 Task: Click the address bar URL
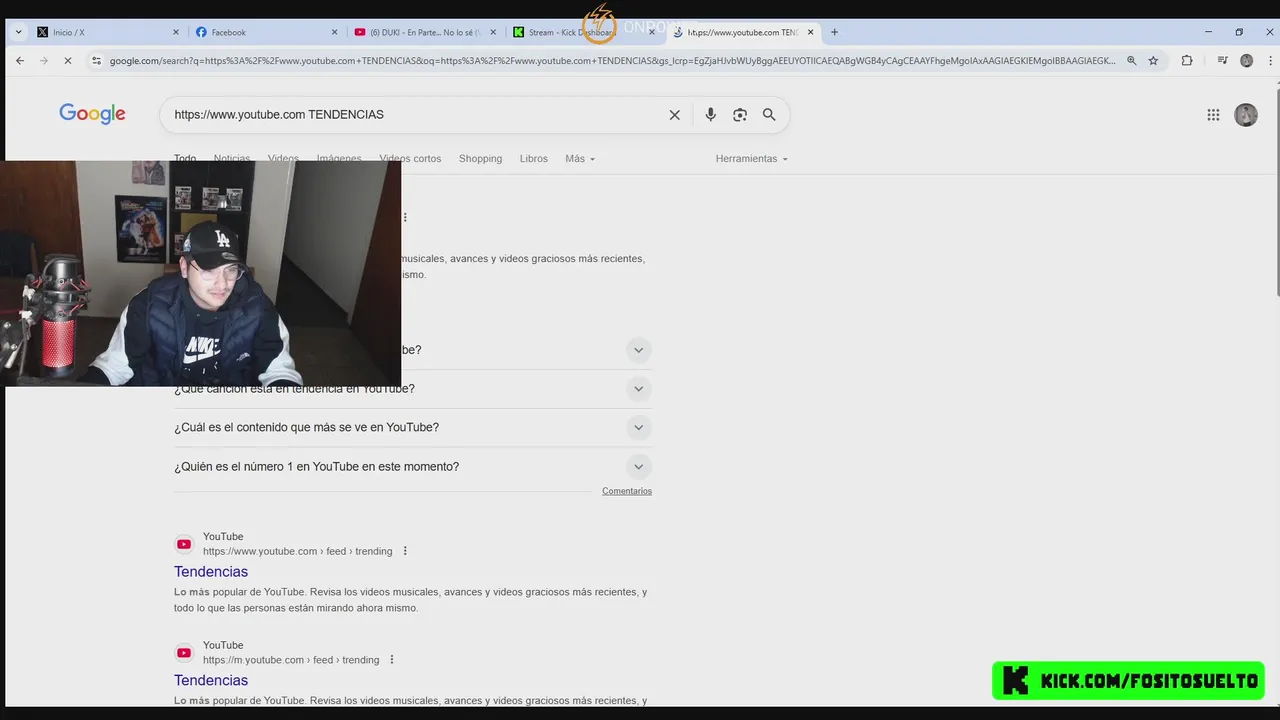612,61
